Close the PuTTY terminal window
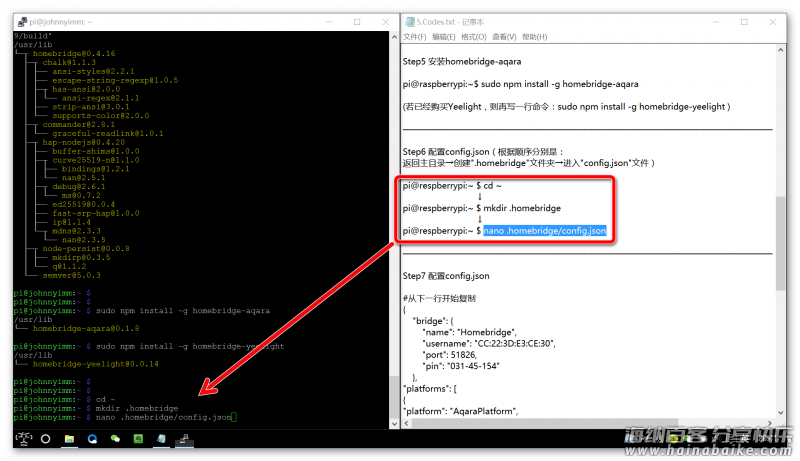This screenshot has width=800, height=461. pos(386,22)
